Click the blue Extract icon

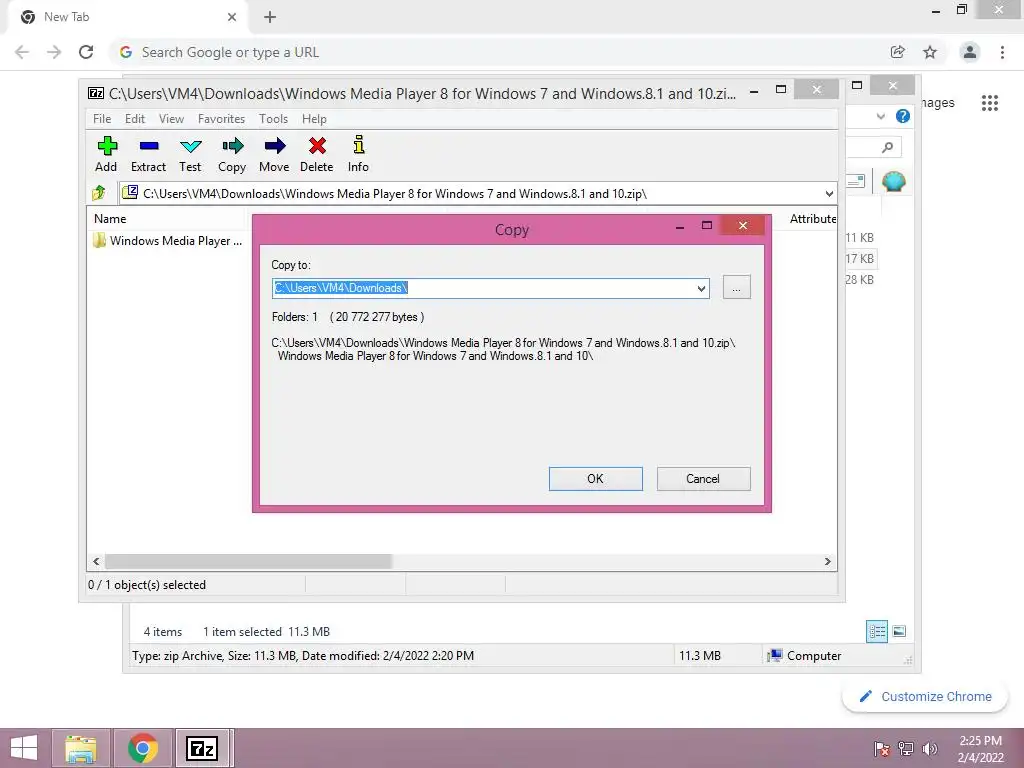[x=149, y=146]
